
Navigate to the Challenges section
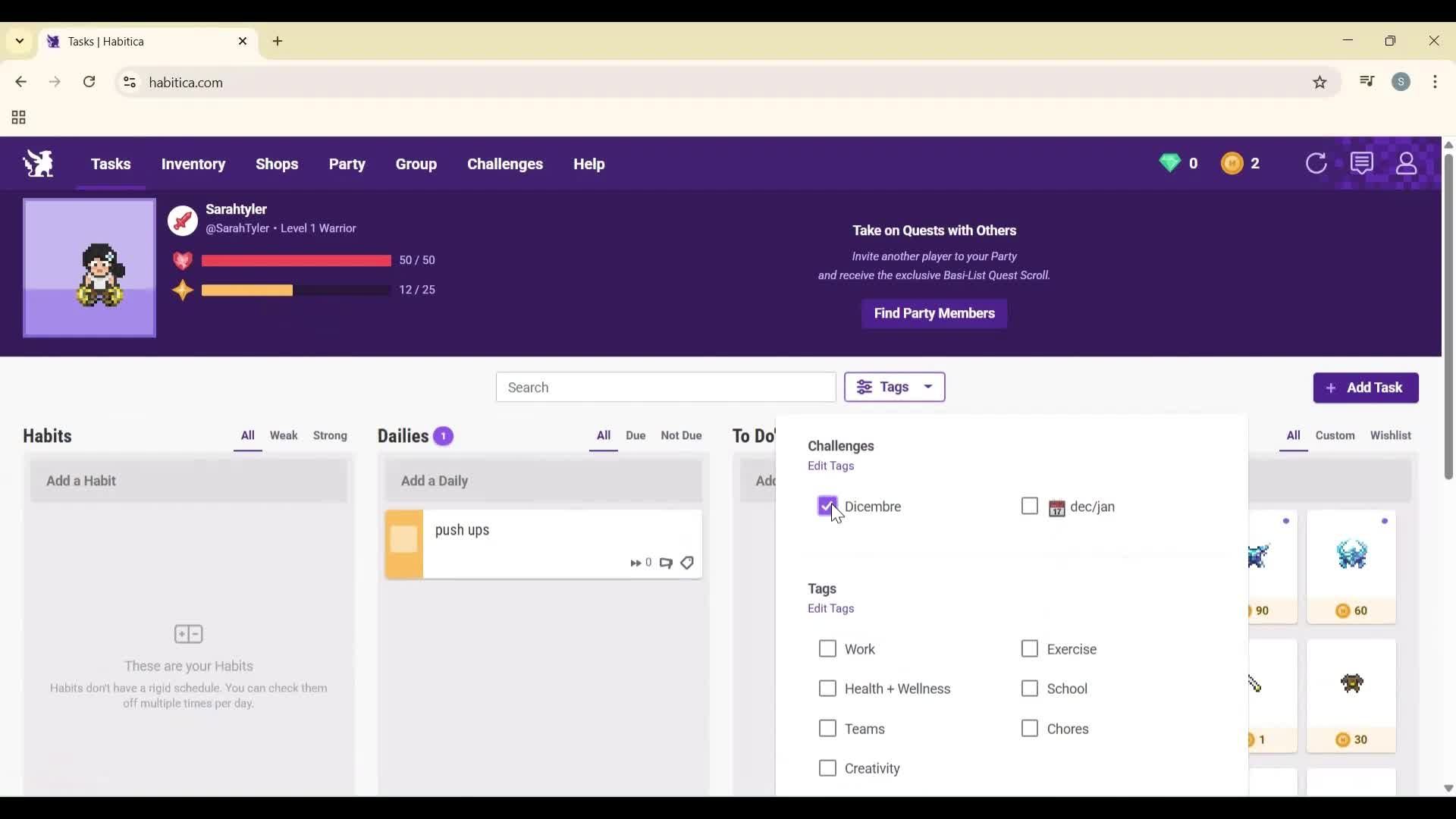click(x=505, y=164)
